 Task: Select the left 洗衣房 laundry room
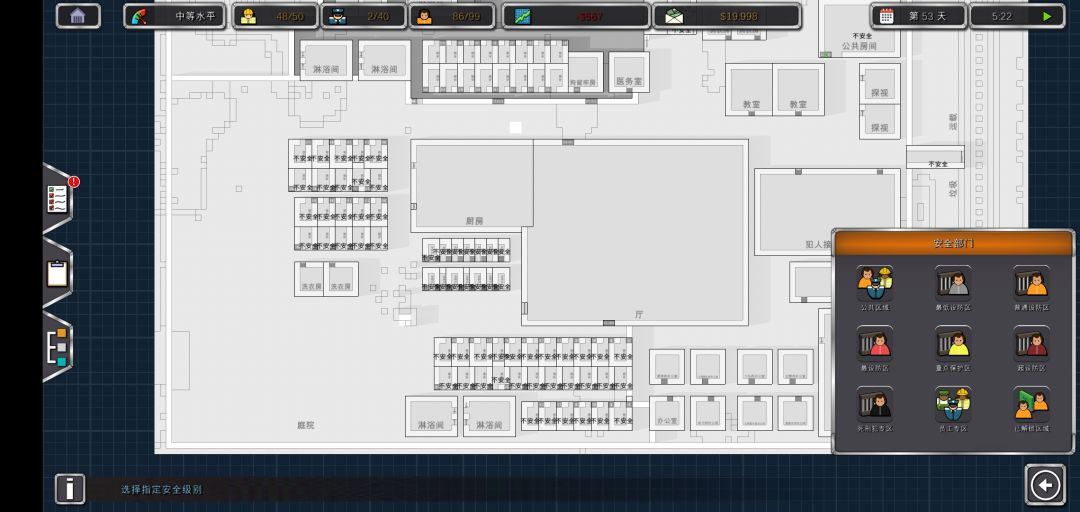click(x=311, y=279)
